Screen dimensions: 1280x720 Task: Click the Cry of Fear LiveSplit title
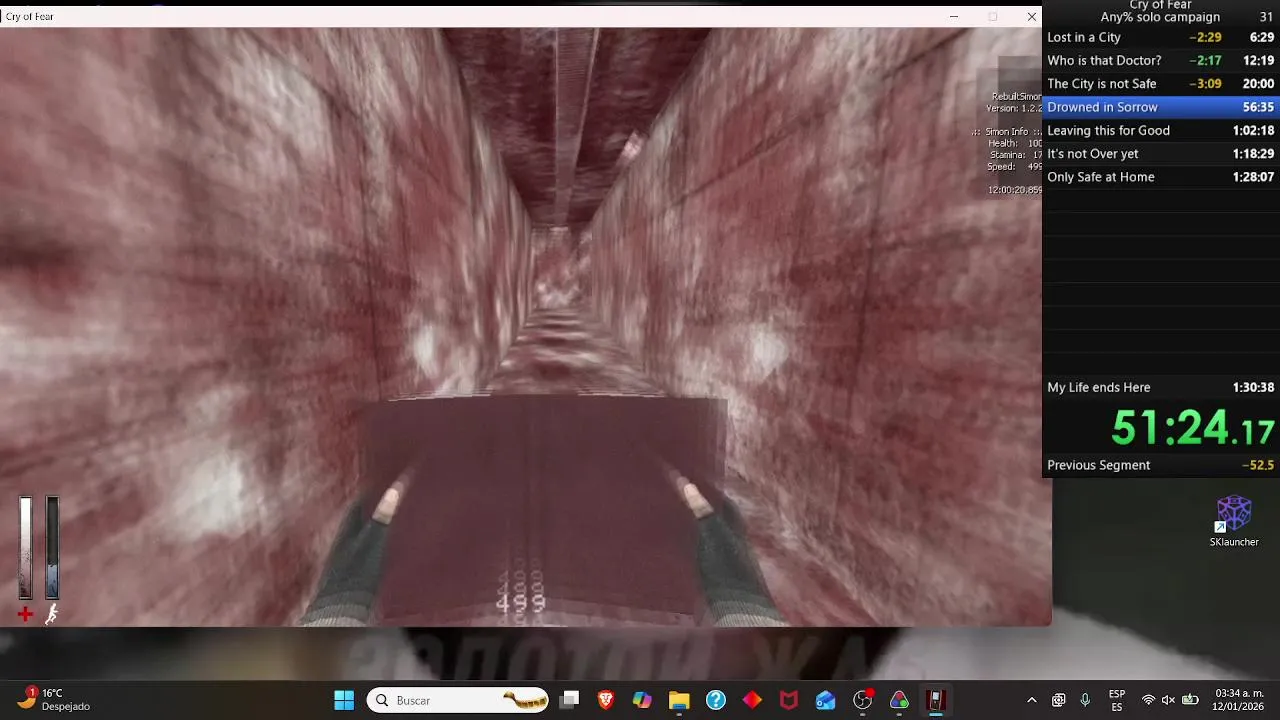[x=1160, y=5]
